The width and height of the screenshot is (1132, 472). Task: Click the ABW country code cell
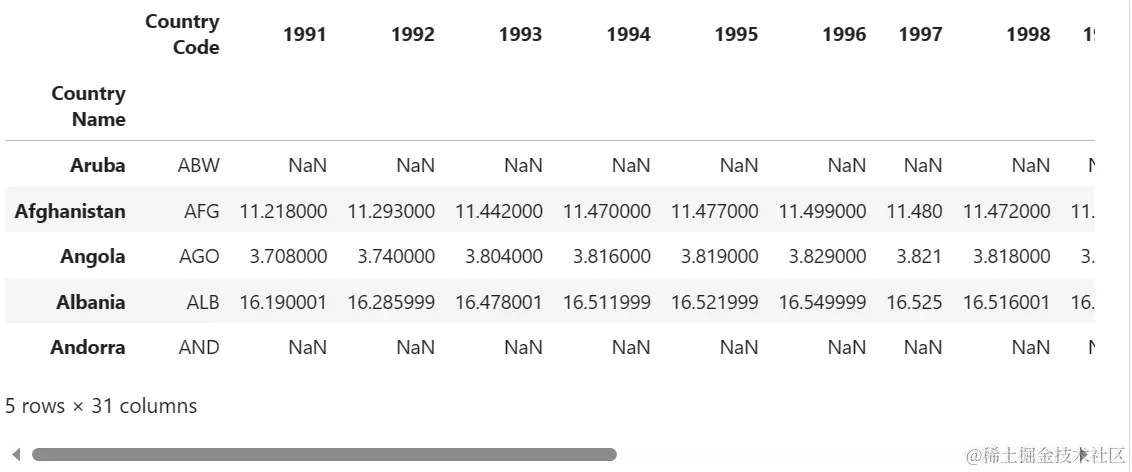[x=199, y=165]
